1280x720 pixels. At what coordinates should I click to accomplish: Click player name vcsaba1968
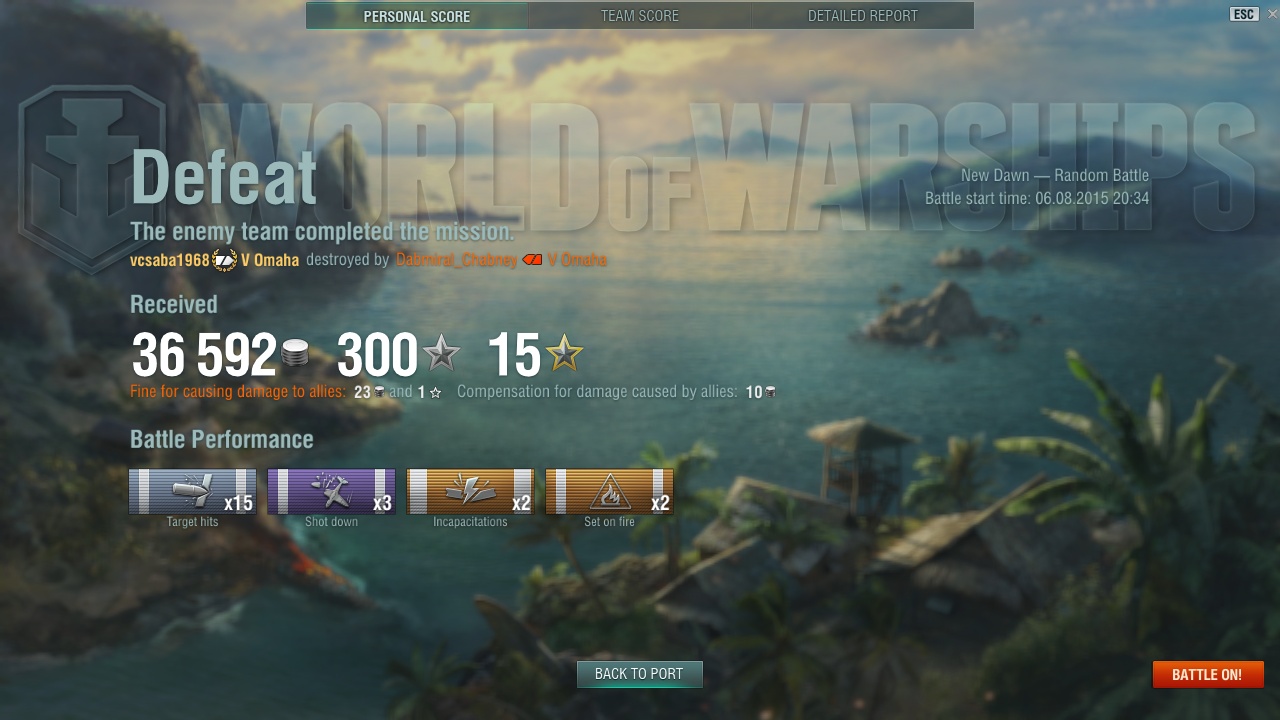[170, 260]
